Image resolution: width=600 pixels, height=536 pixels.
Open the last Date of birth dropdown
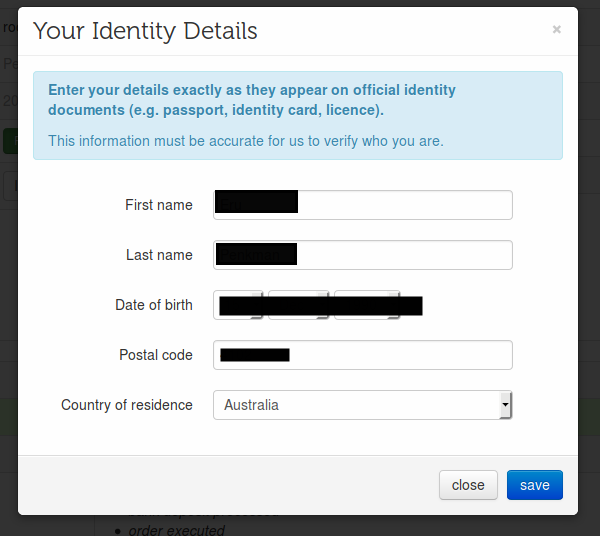[367, 305]
